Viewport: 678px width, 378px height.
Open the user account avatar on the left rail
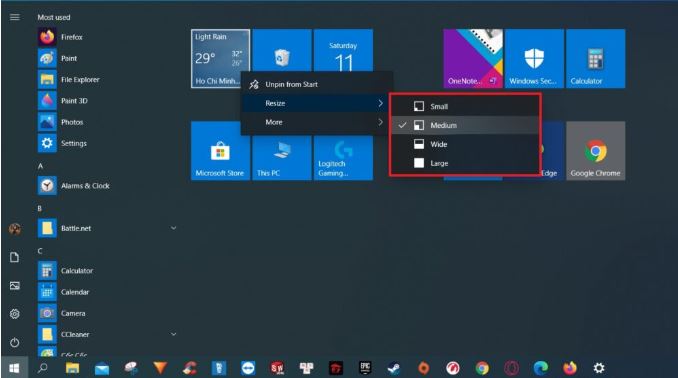click(x=15, y=229)
